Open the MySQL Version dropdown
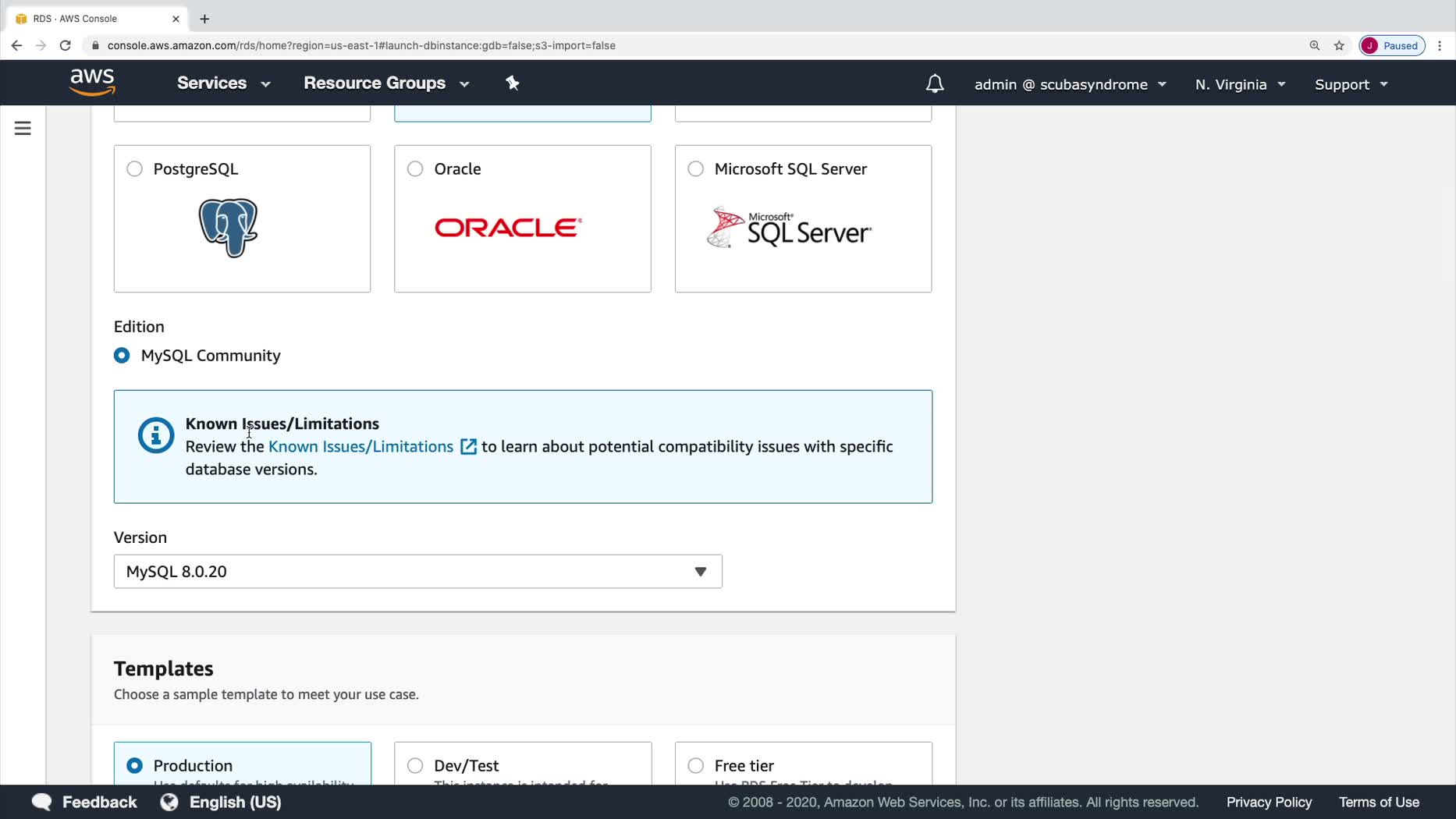The height and width of the screenshot is (819, 1456). (417, 572)
